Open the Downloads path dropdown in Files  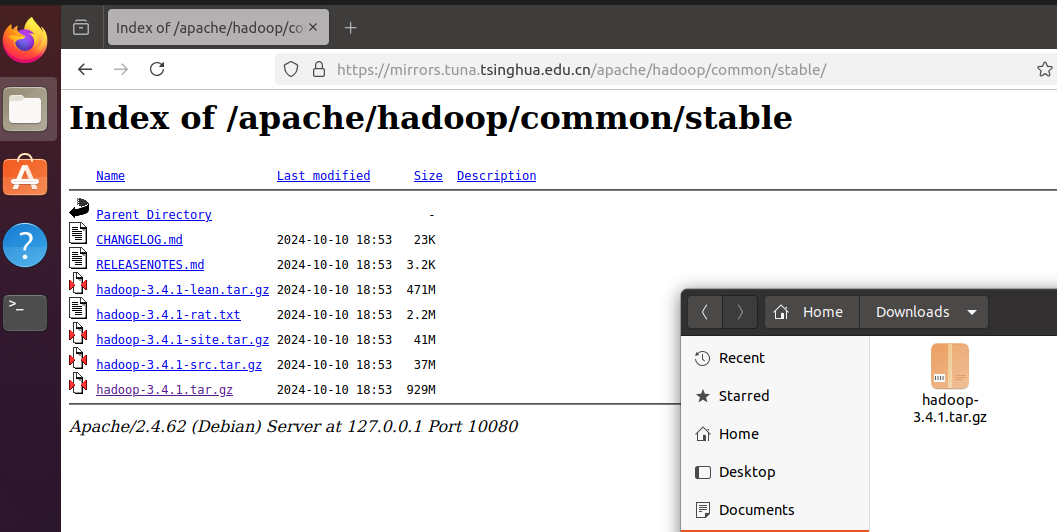[x=924, y=312]
